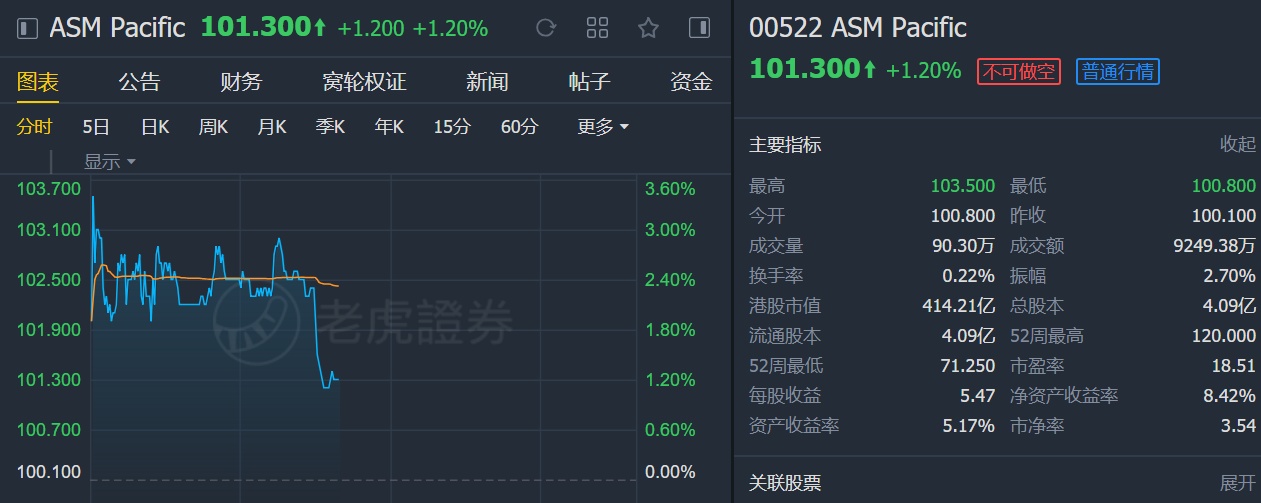The width and height of the screenshot is (1261, 503).
Task: Click the 换手率 value 0.22%
Action: click(x=969, y=276)
